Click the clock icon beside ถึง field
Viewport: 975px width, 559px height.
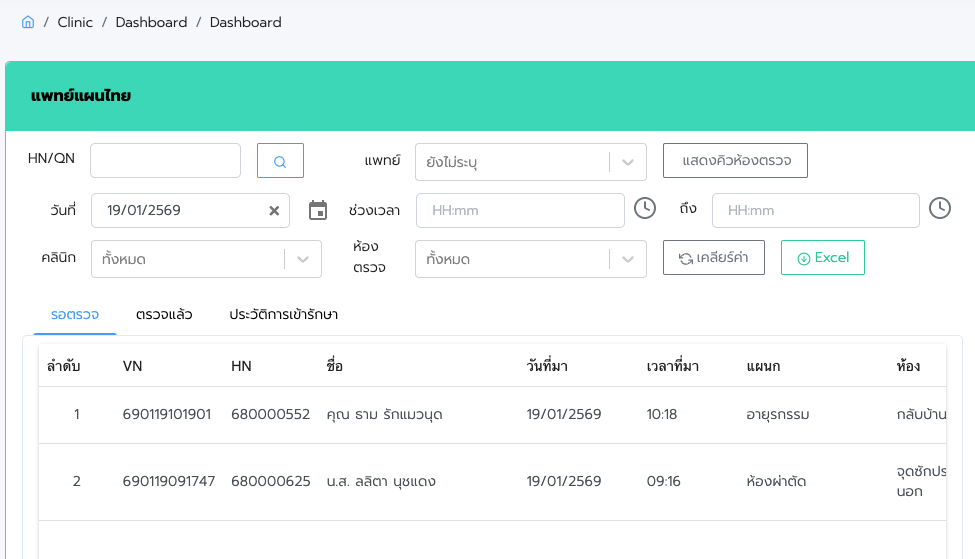coord(939,208)
